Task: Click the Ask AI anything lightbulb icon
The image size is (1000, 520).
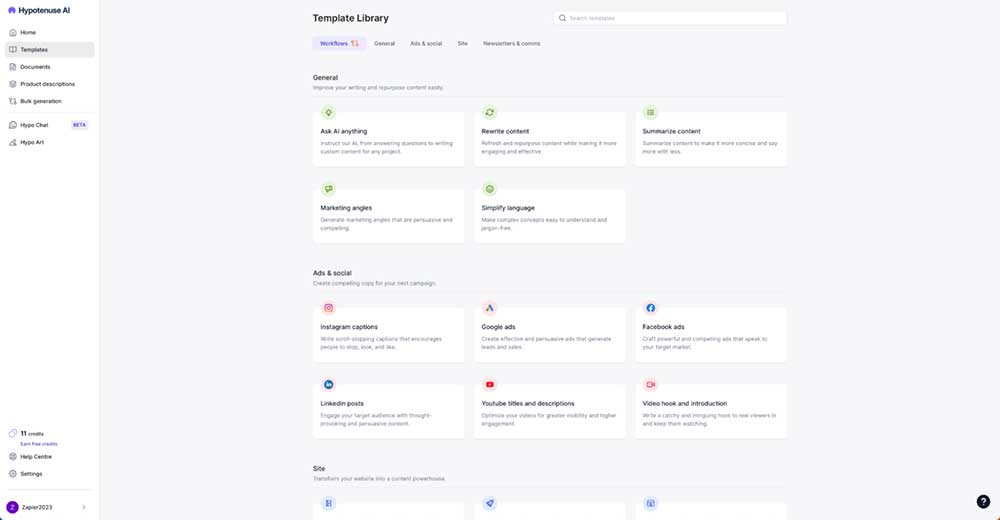Action: [328, 112]
